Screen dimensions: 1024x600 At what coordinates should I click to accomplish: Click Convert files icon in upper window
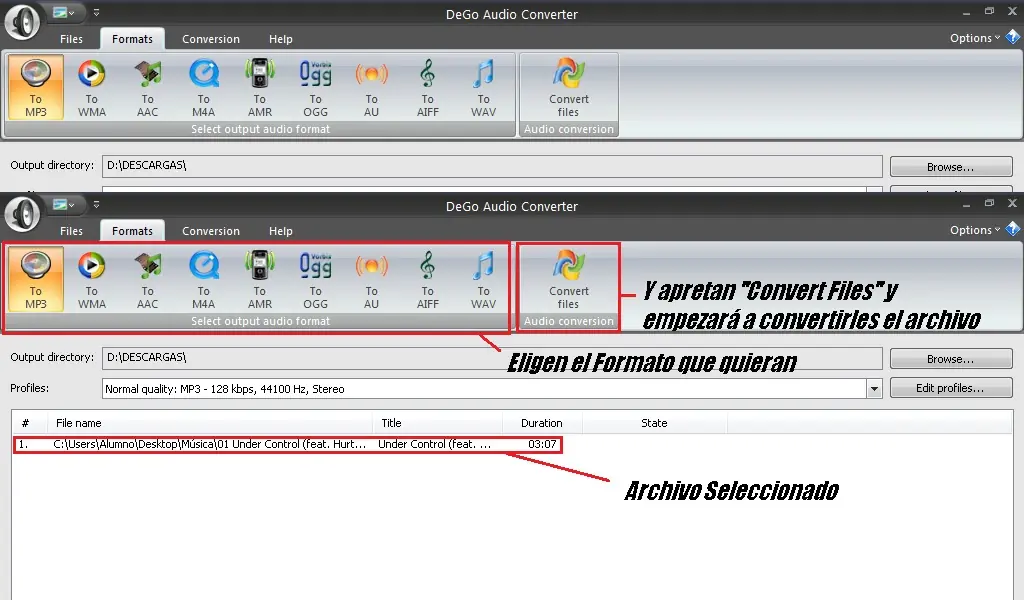569,87
